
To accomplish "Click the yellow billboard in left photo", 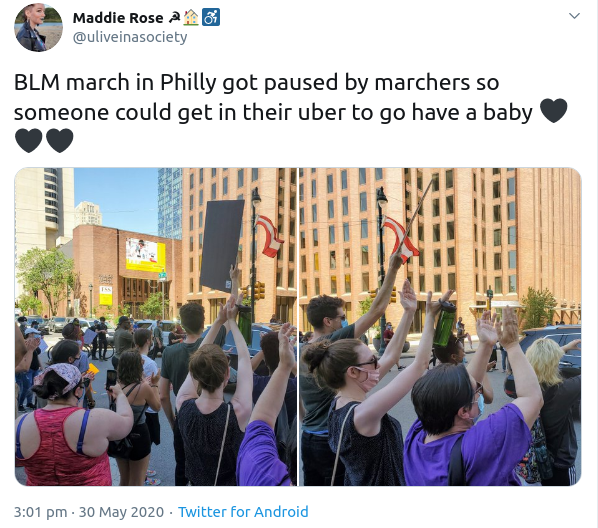I will click(x=146, y=255).
